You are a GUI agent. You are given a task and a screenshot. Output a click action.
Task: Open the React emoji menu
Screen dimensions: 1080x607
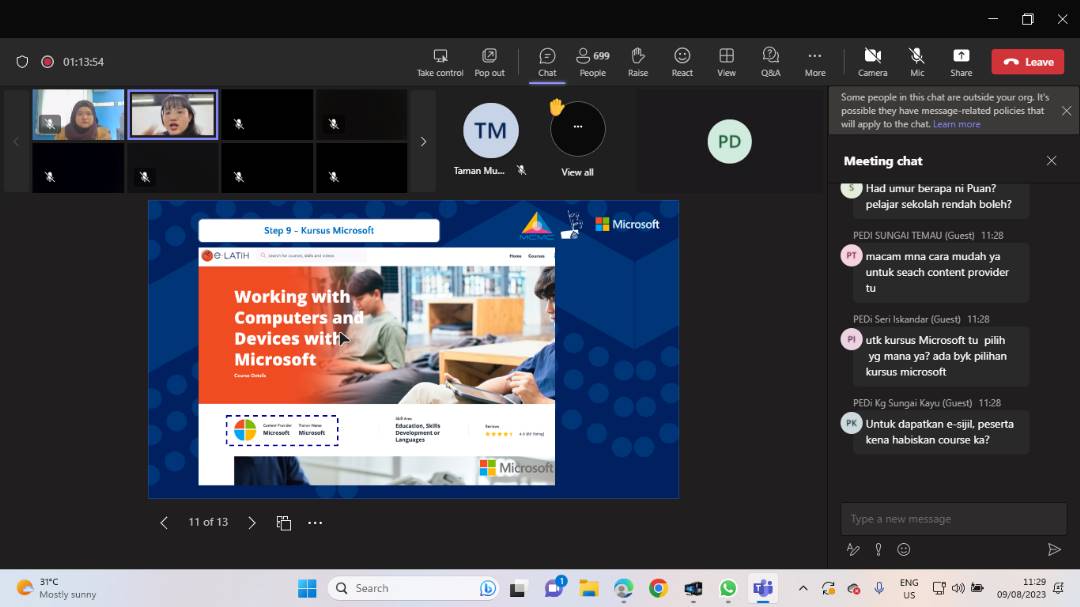pyautogui.click(x=682, y=62)
